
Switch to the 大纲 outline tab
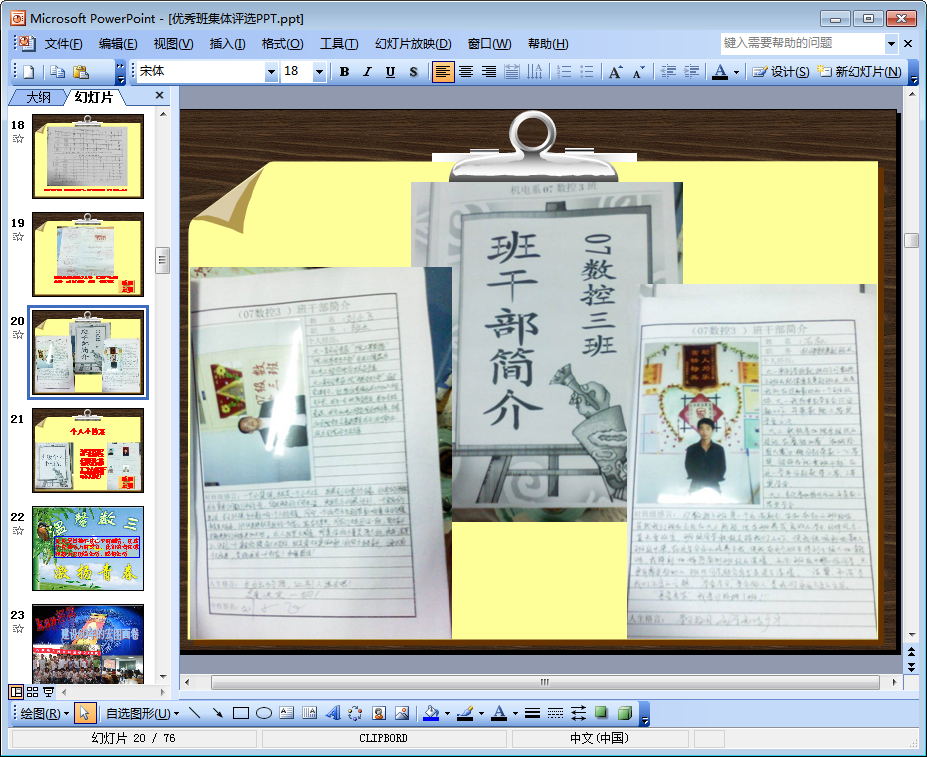pos(38,97)
